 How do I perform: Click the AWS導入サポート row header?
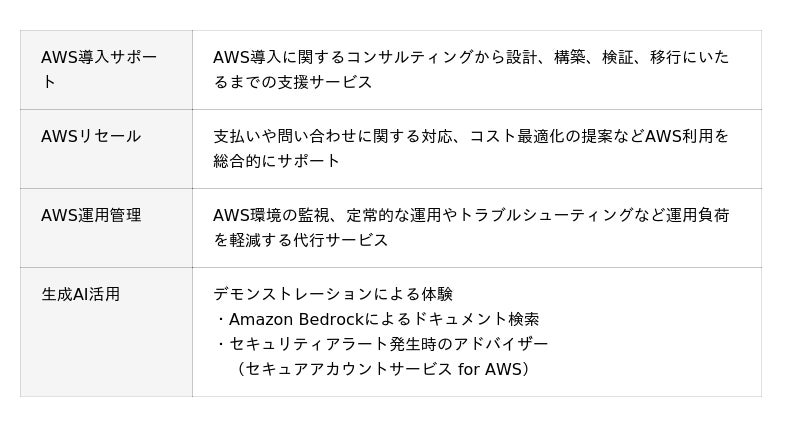(106, 70)
